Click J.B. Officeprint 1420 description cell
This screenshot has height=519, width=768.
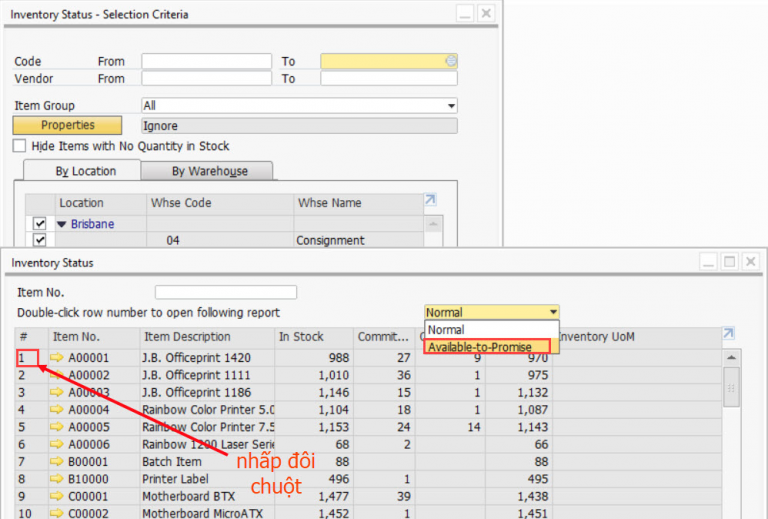tap(207, 358)
